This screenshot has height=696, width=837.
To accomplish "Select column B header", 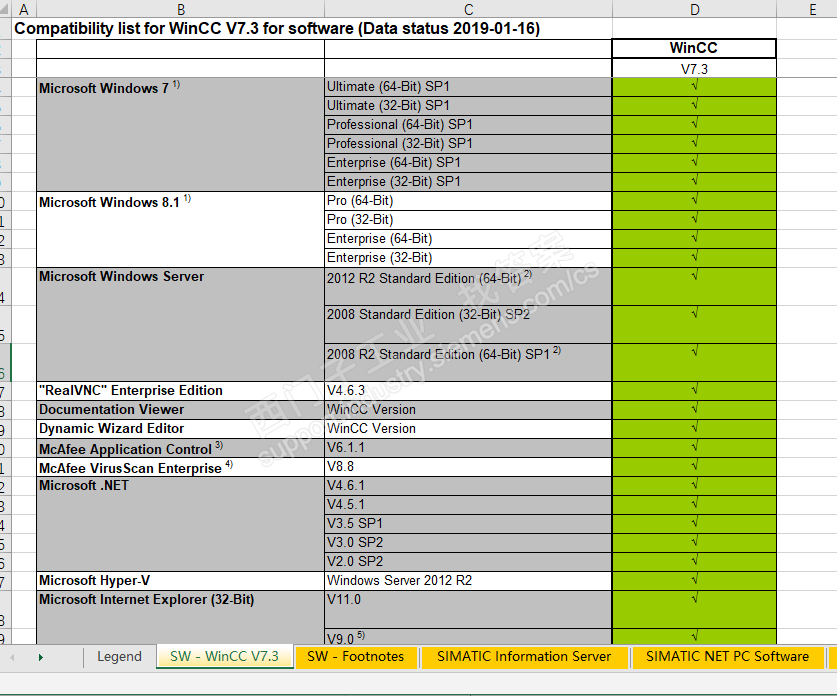I will (x=180, y=9).
